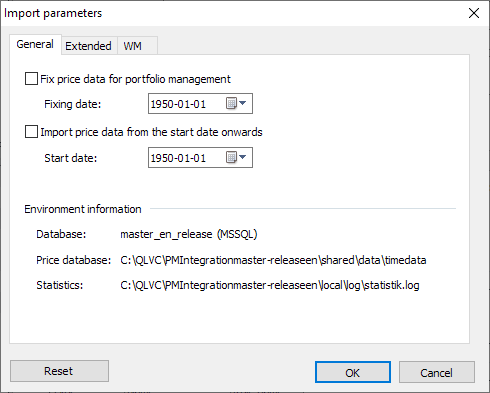This screenshot has height=393, width=490.
Task: Close the Import parameters dialog with X
Action: 474,13
